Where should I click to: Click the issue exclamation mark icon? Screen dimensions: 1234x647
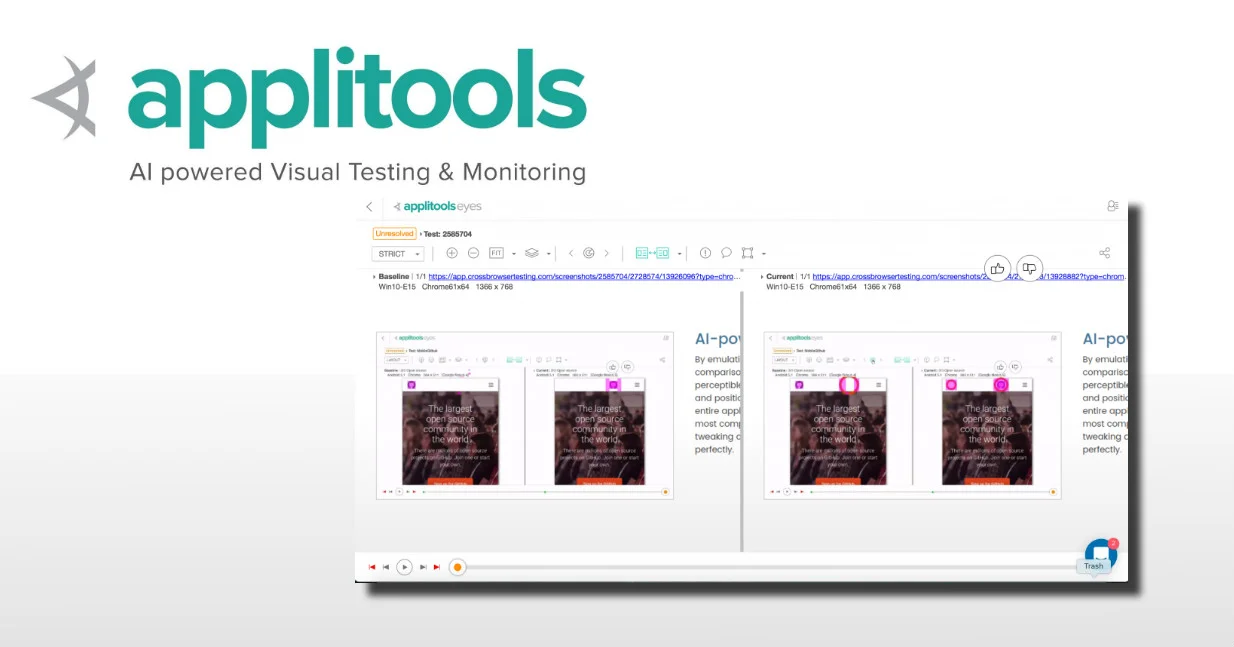point(705,253)
